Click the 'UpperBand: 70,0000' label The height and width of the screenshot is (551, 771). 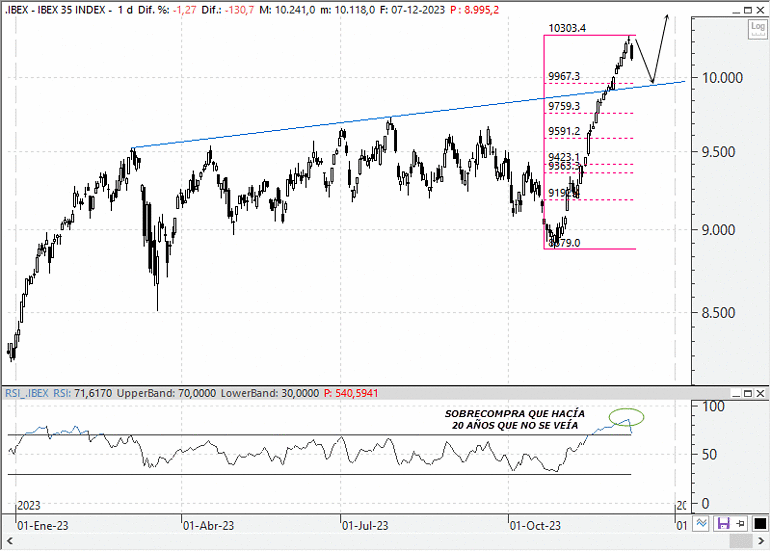pyautogui.click(x=166, y=393)
